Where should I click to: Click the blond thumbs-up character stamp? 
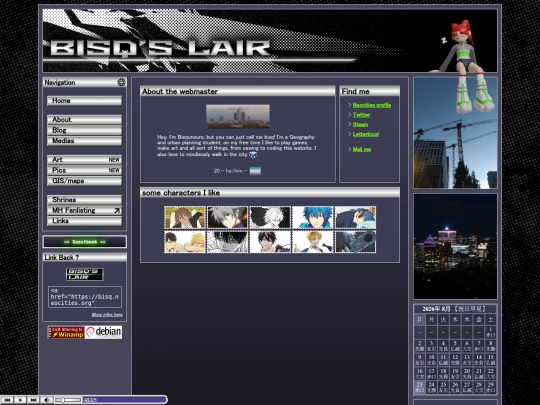tap(313, 242)
